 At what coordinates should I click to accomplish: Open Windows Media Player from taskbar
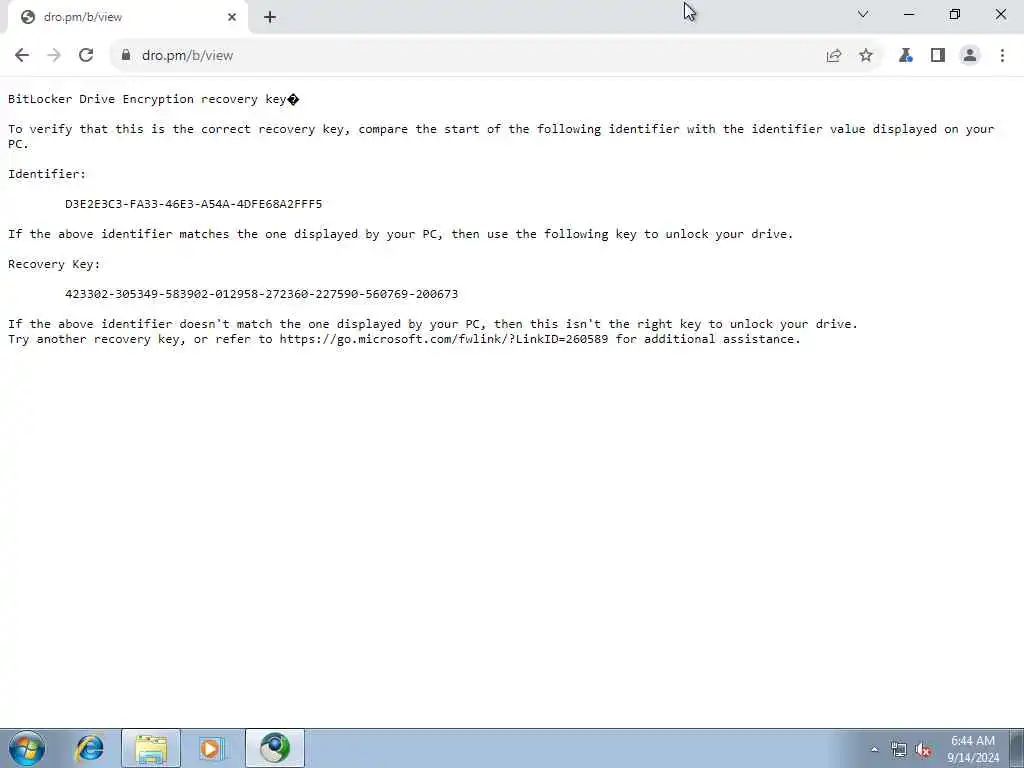pyautogui.click(x=211, y=748)
